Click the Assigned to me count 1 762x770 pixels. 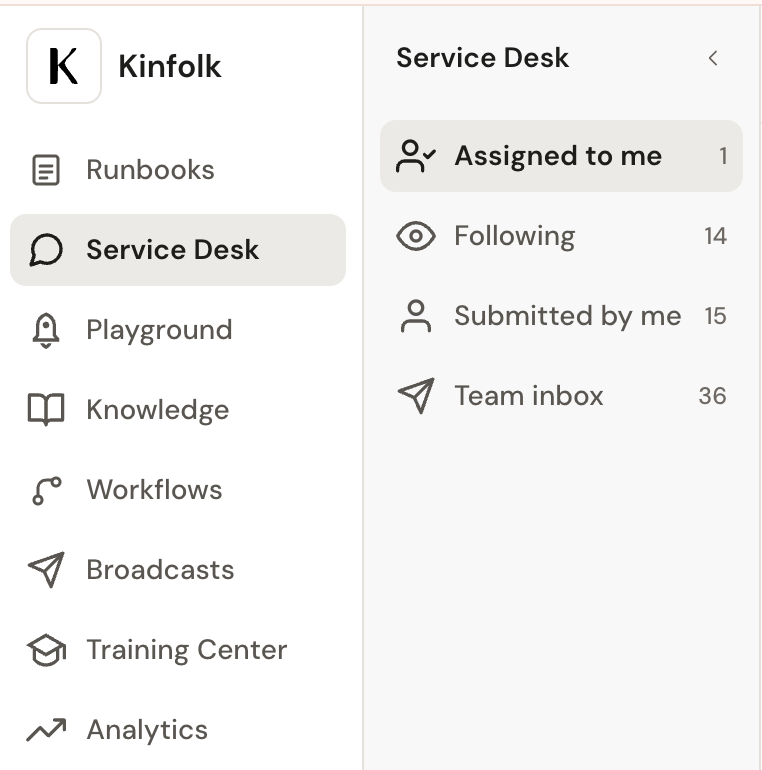click(x=723, y=156)
